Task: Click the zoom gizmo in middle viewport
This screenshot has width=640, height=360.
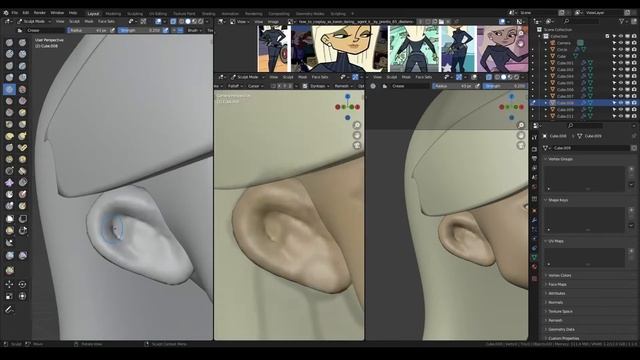Action: (x=357, y=125)
